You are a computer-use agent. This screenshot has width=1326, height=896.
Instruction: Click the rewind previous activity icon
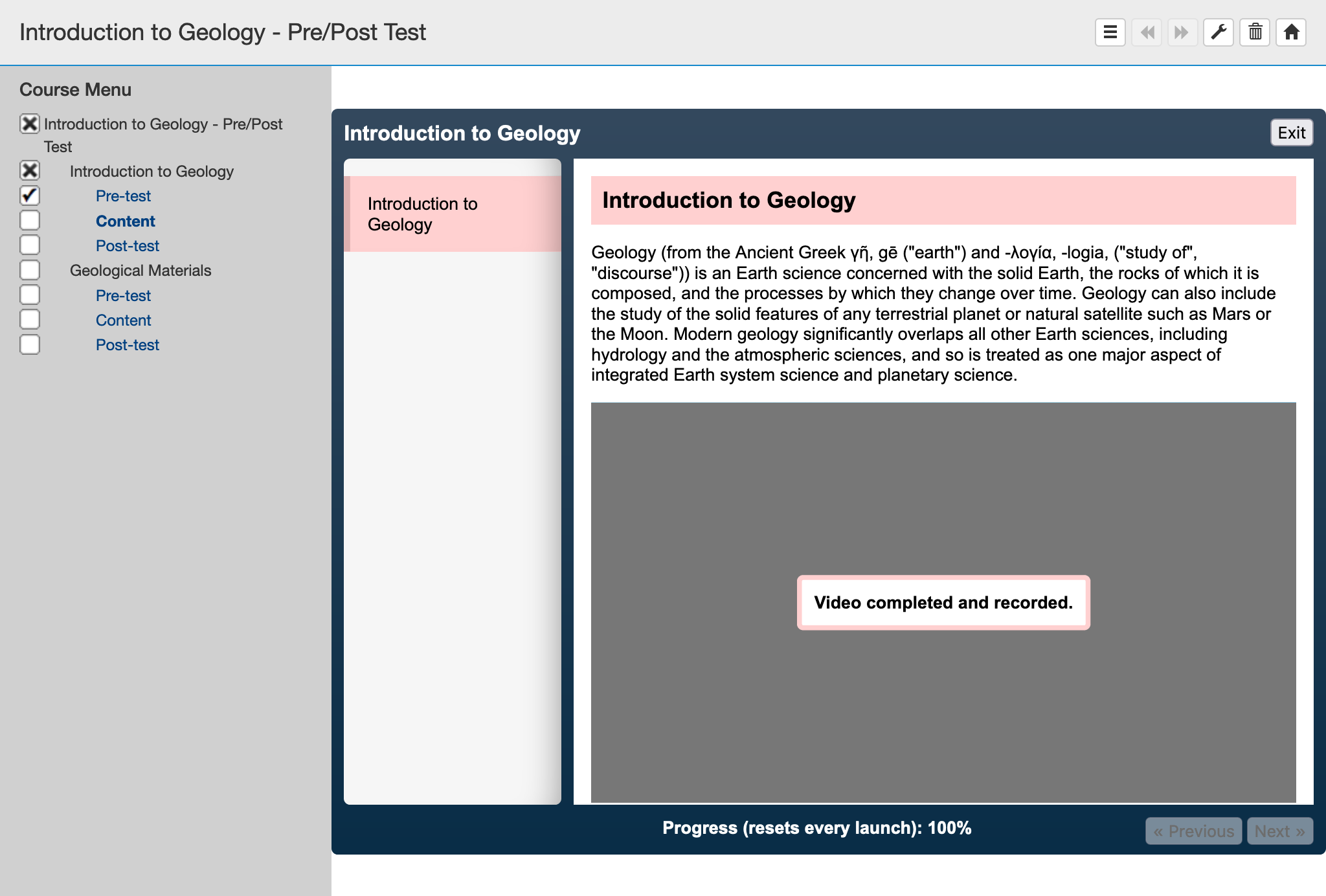pyautogui.click(x=1147, y=32)
